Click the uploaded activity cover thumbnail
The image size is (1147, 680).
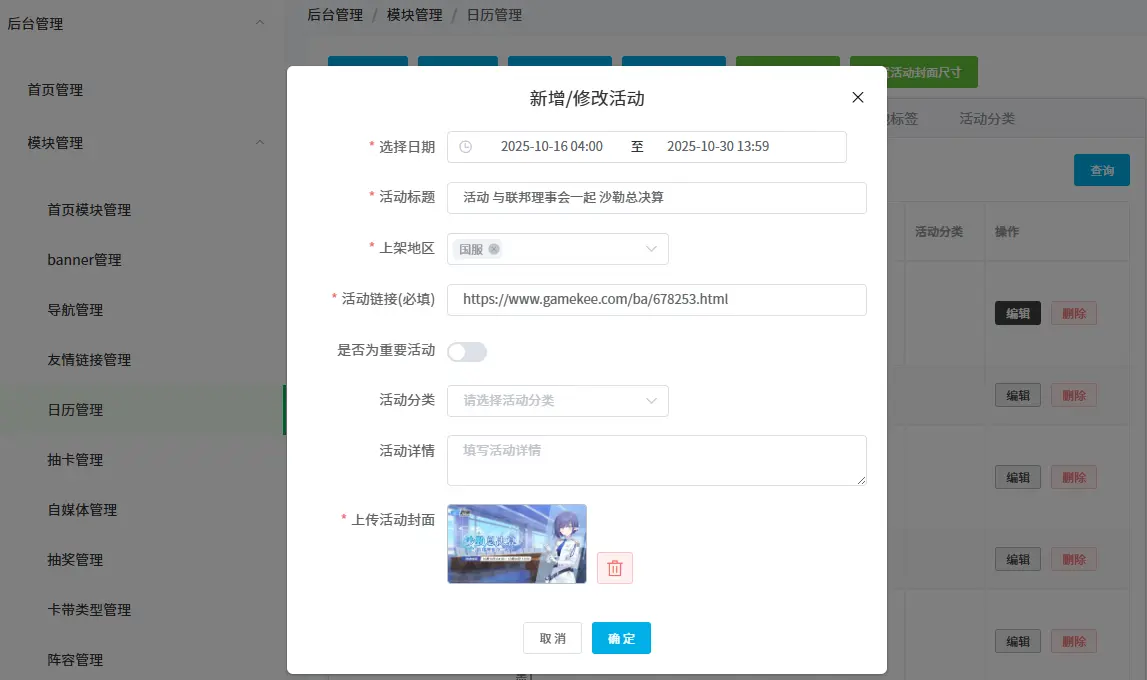pyautogui.click(x=517, y=544)
